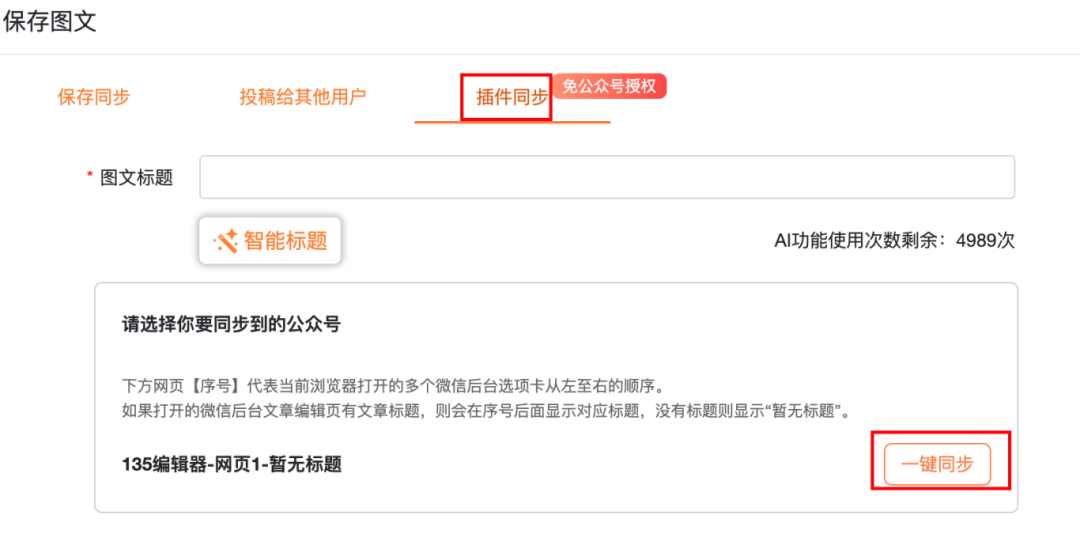
Task: Click the 请选择你要同步到的公众号 heading
Action: point(231,325)
